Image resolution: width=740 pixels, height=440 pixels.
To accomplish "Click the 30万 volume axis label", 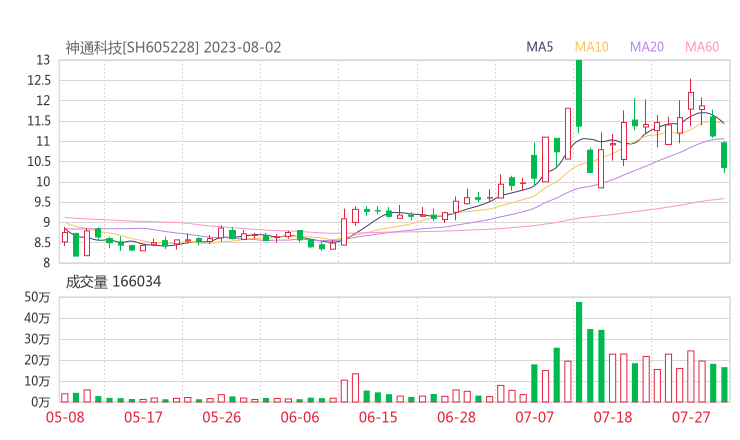I will [37, 339].
